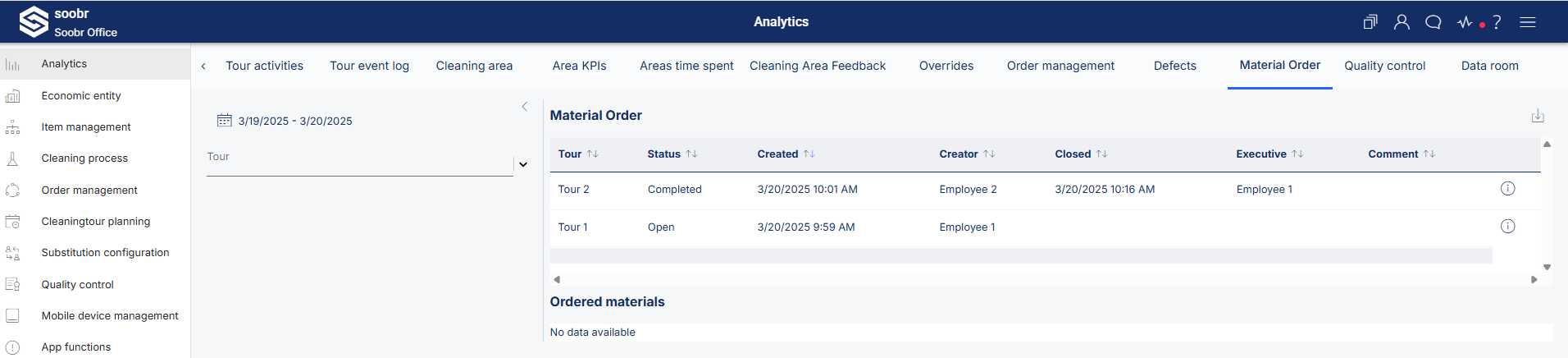Sort table by Executive column
The width and height of the screenshot is (1568, 358).
(1269, 154)
